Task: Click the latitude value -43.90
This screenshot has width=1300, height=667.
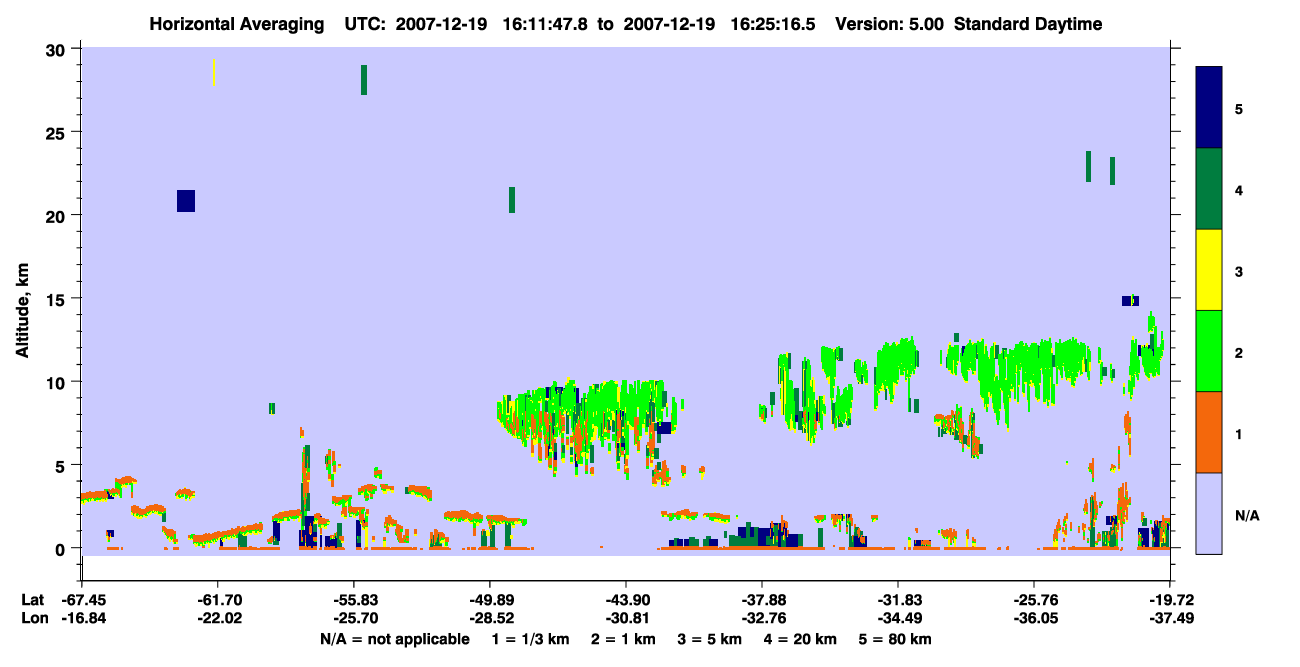Action: pos(626,600)
